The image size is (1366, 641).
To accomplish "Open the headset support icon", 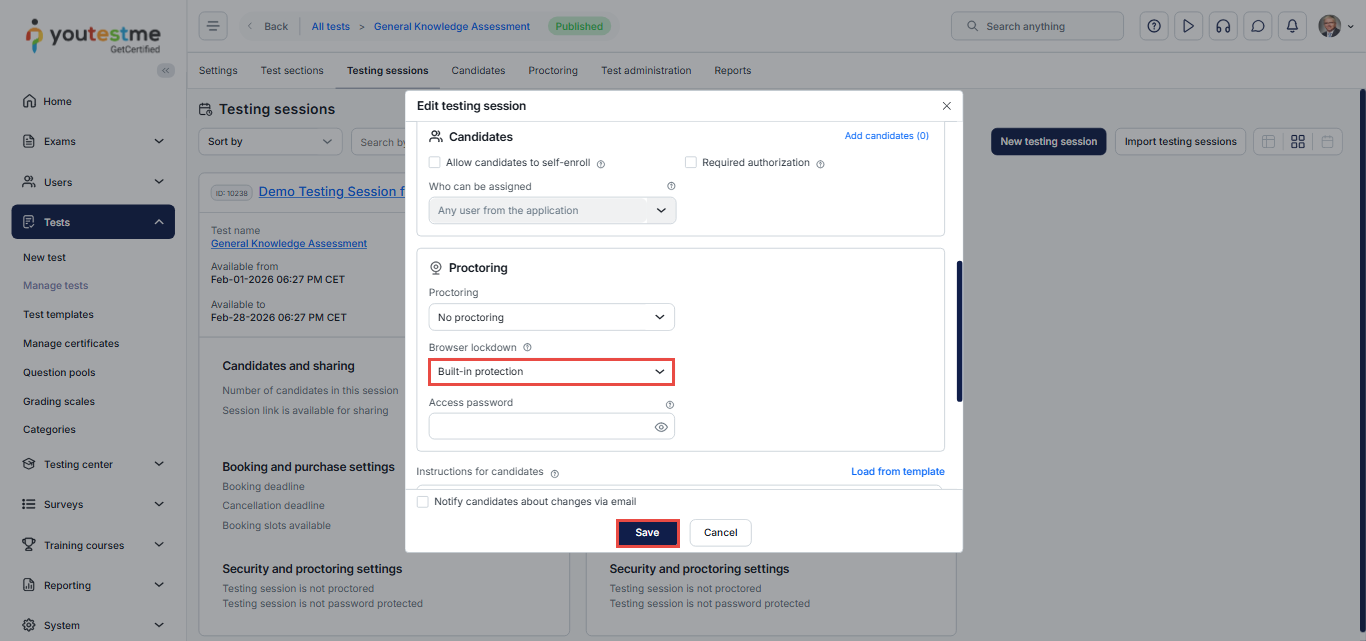I will click(x=1222, y=26).
